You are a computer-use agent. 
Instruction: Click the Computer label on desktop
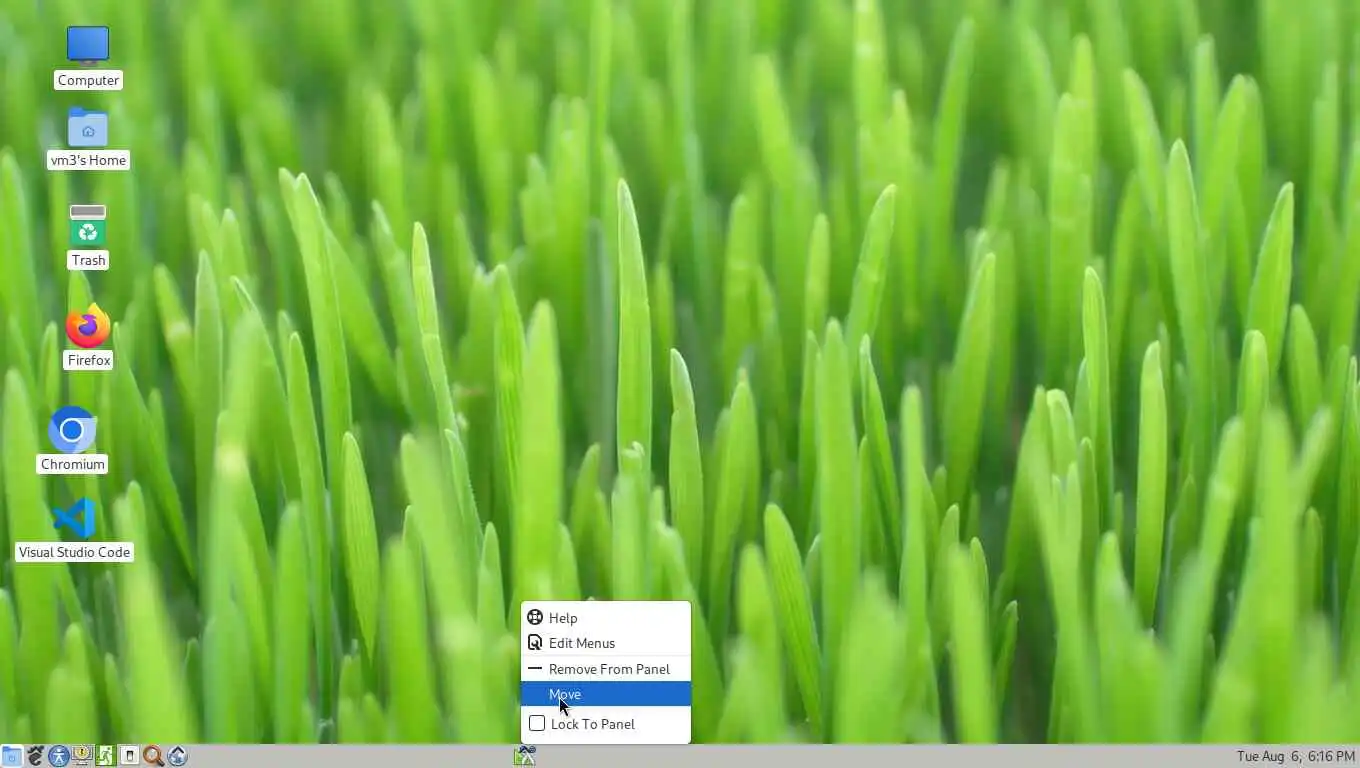tap(88, 80)
